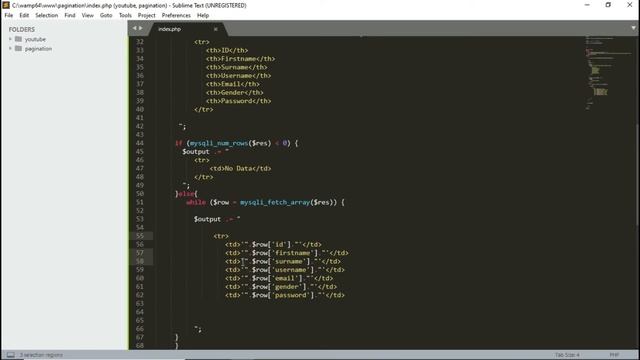Open the Find menu

[70, 15]
